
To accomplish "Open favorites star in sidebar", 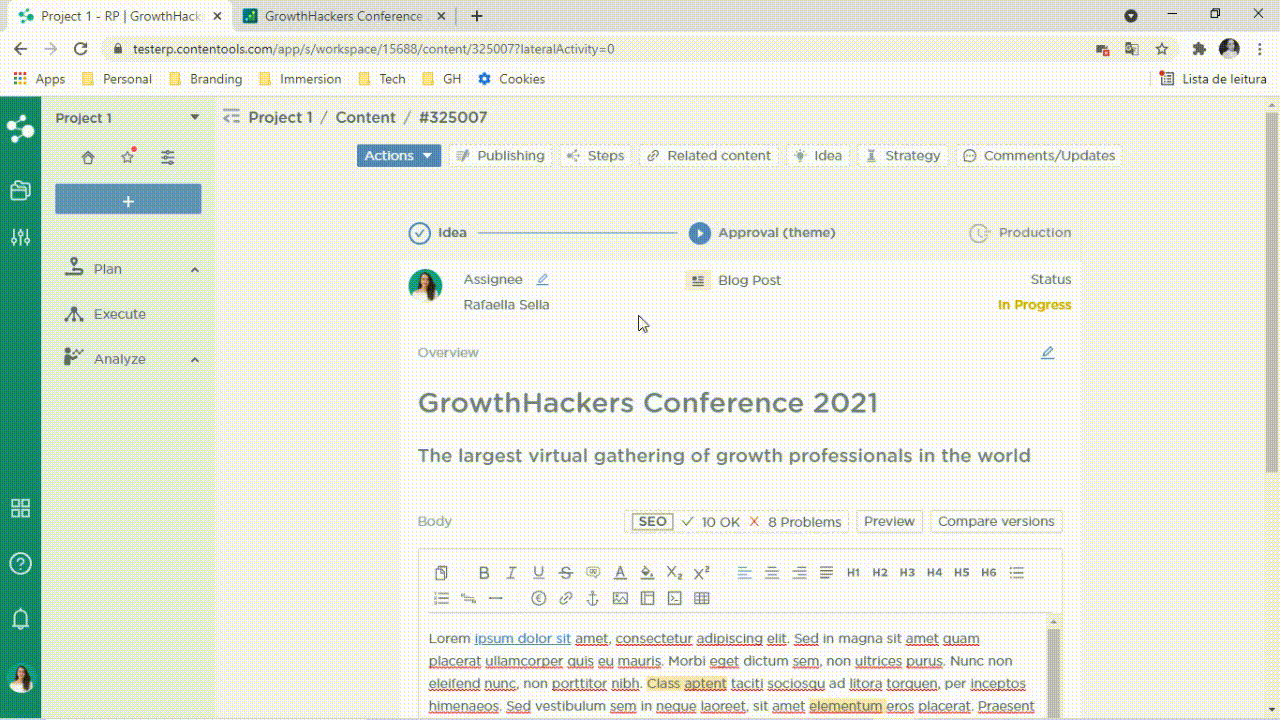I will coord(128,157).
